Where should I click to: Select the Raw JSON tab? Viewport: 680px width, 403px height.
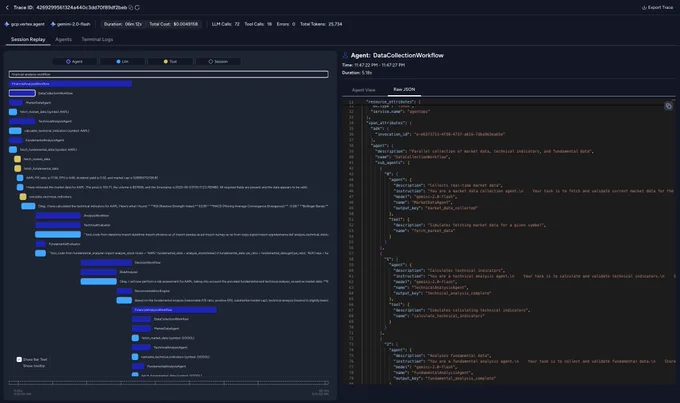click(x=404, y=89)
